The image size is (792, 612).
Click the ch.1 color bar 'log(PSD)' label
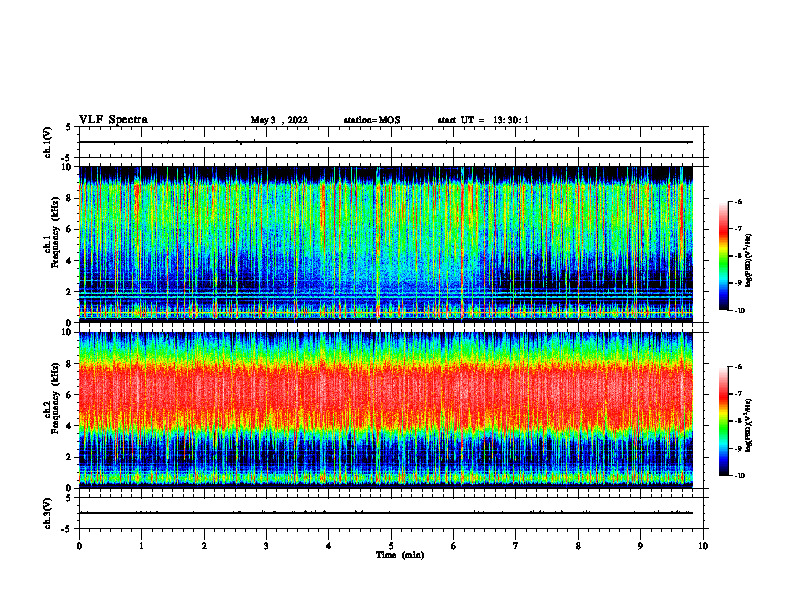749,260
